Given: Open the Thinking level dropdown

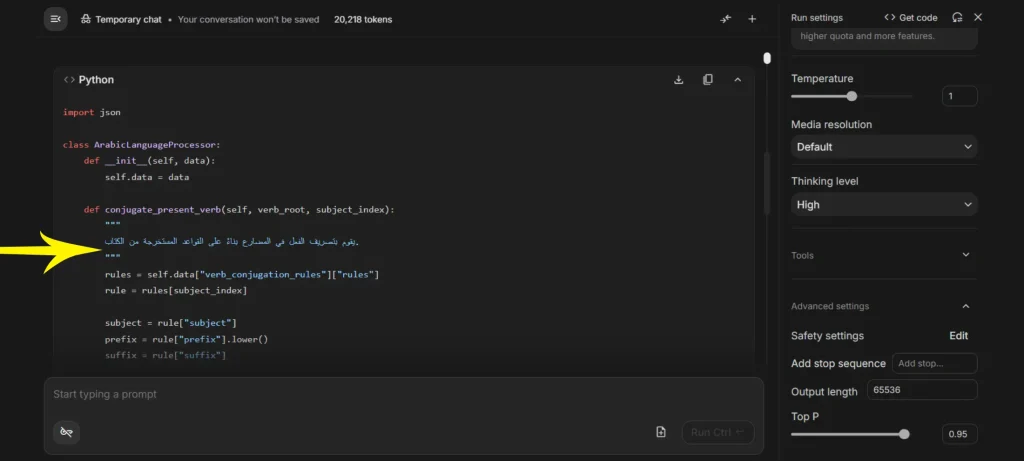Looking at the screenshot, I should click(x=884, y=204).
